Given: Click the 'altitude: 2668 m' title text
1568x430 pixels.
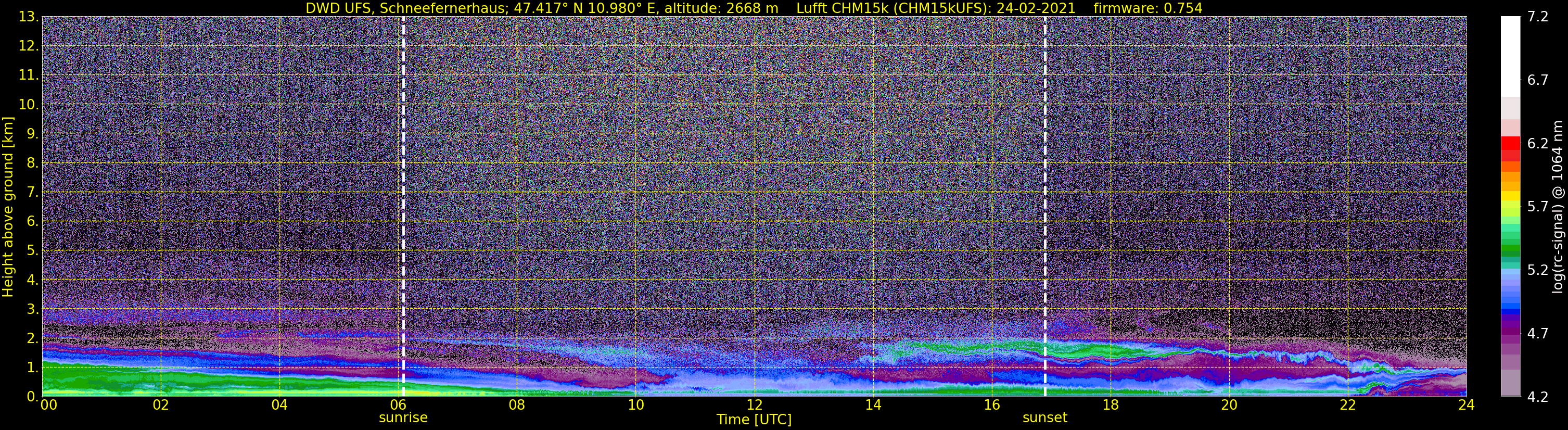Looking at the screenshot, I should pos(721,8).
